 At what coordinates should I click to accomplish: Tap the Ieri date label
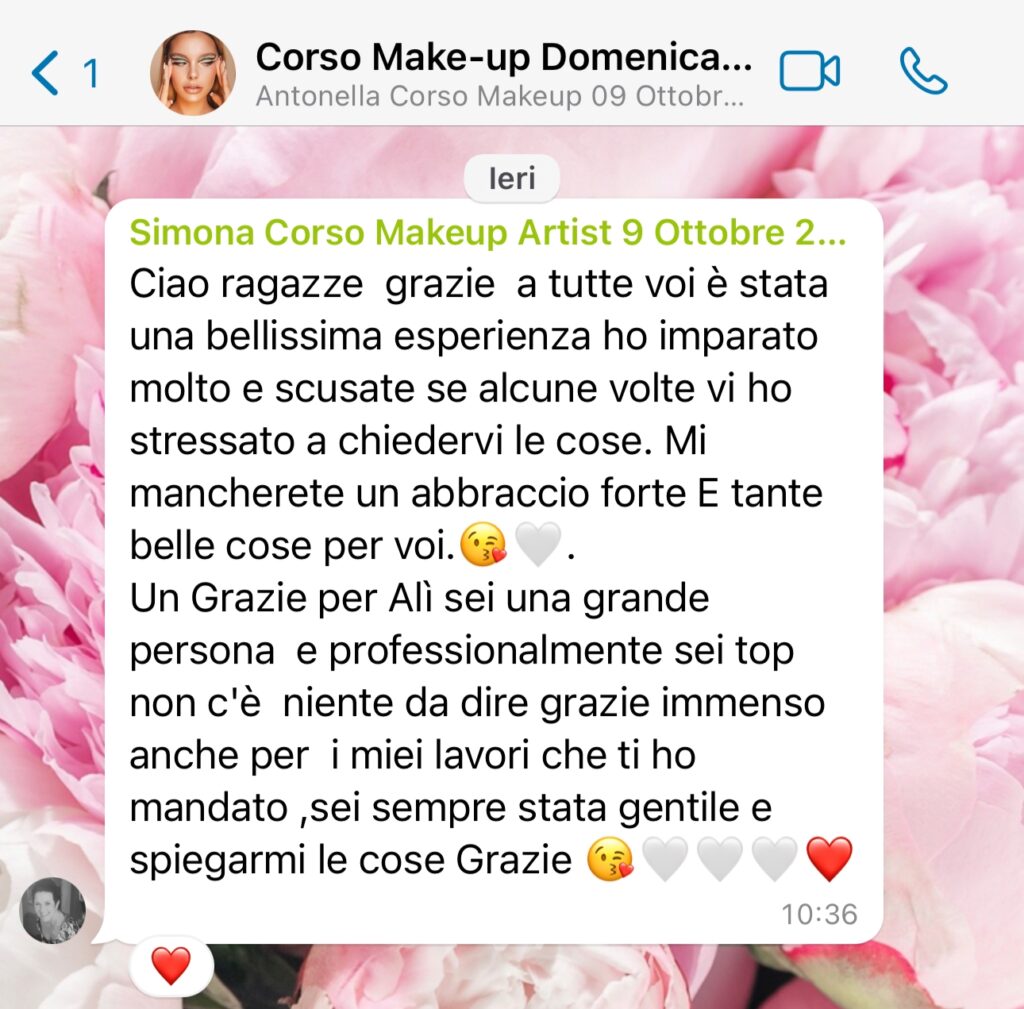[512, 178]
